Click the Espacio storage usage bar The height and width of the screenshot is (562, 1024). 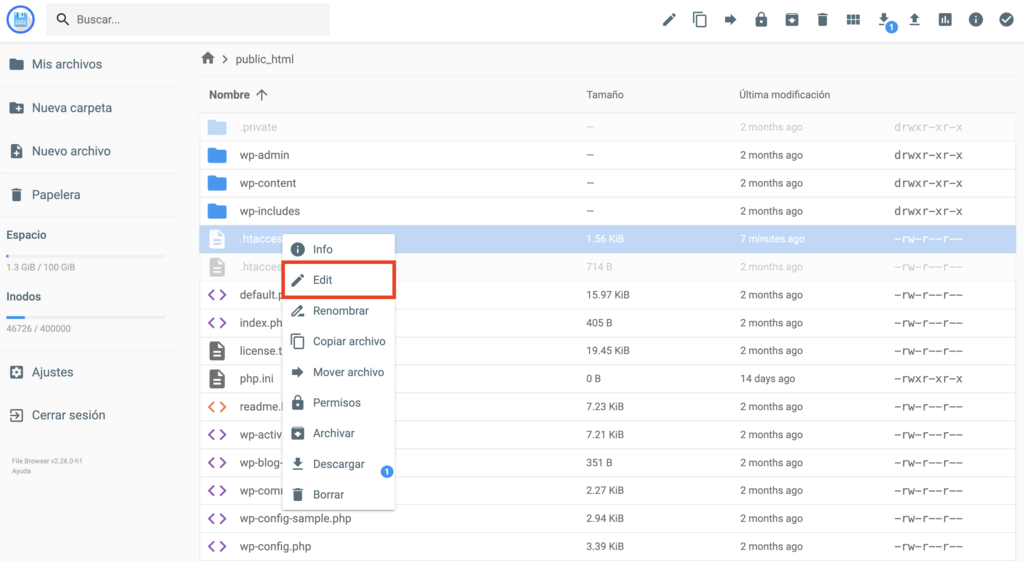85,256
